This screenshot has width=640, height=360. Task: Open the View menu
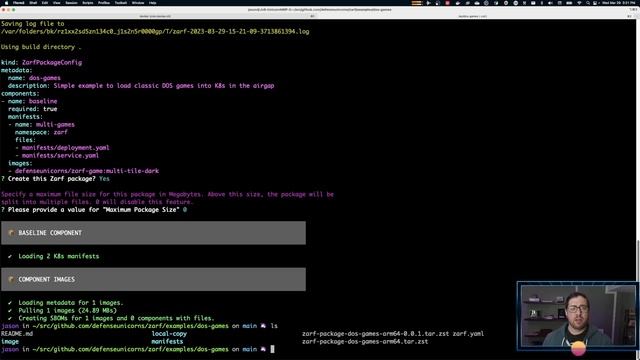click(x=56, y=3)
